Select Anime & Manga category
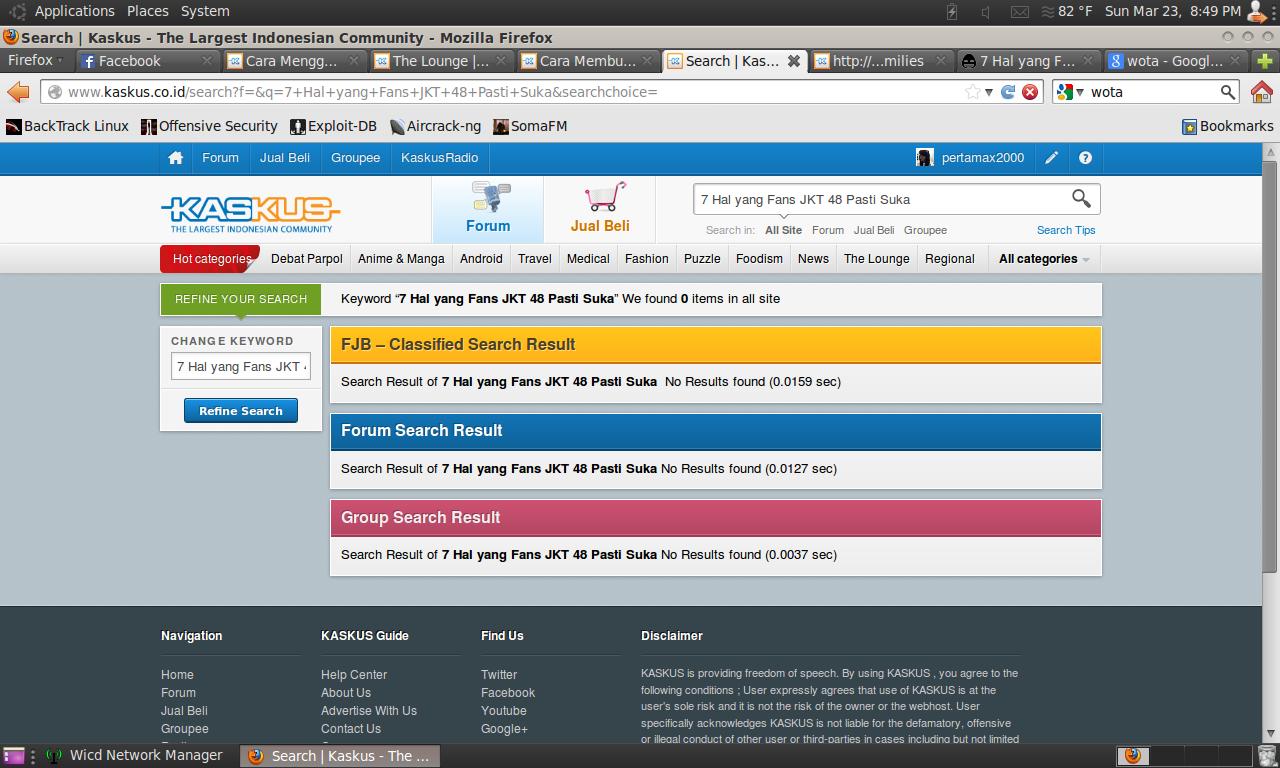This screenshot has height=768, width=1280. [x=401, y=259]
